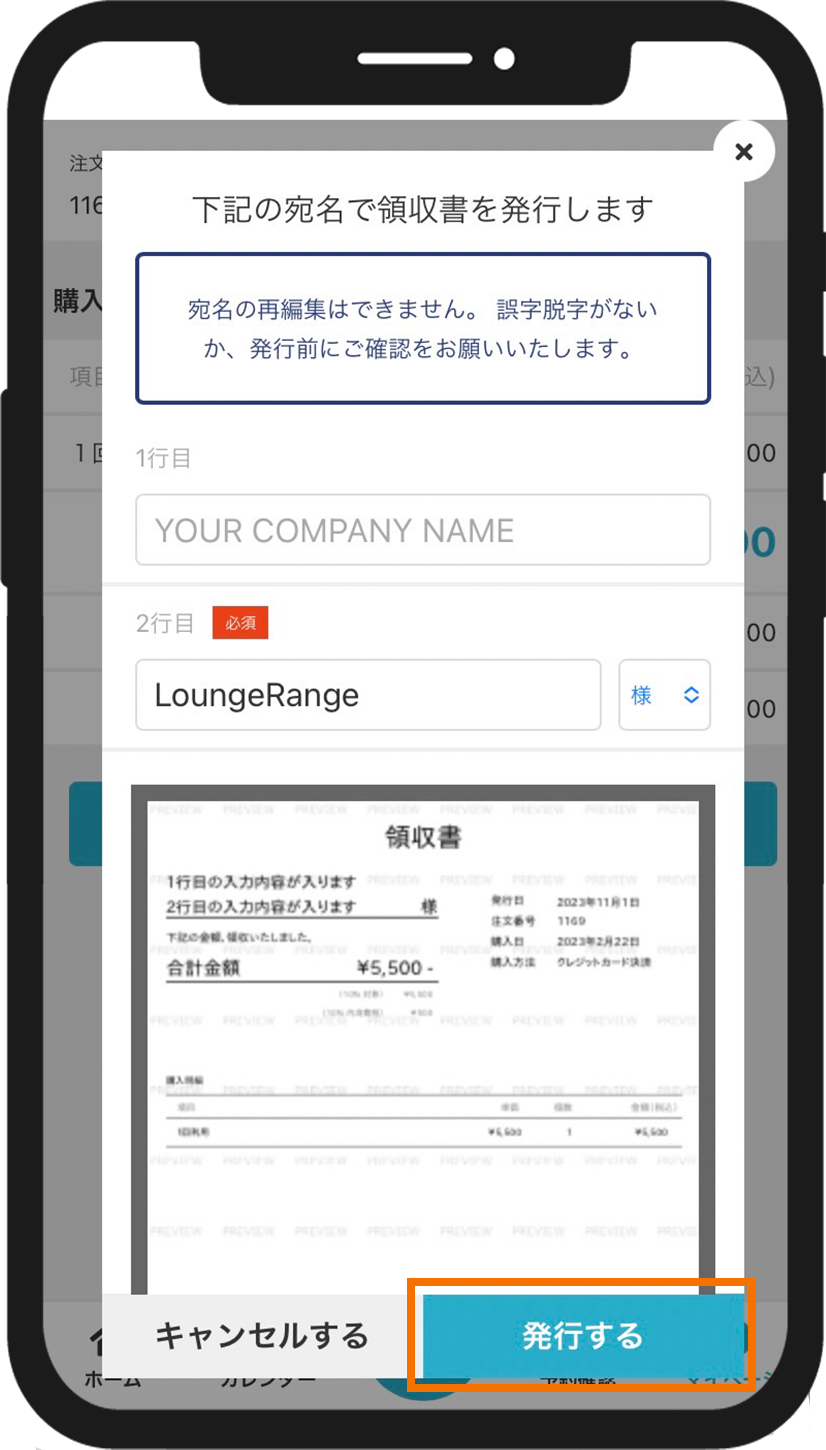Click the 2行目 field label
Screen dimensions: 826x1450
pyautogui.click(x=165, y=623)
